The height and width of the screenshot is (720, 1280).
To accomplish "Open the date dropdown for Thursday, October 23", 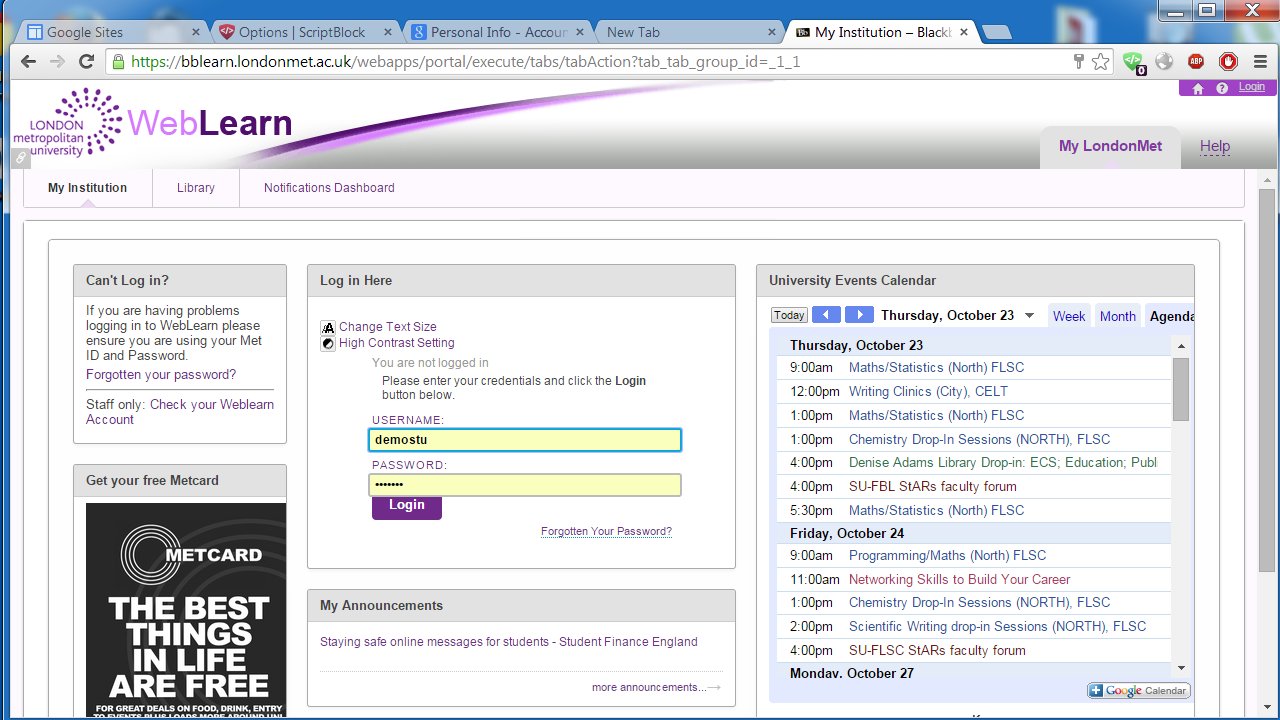I will (1030, 314).
